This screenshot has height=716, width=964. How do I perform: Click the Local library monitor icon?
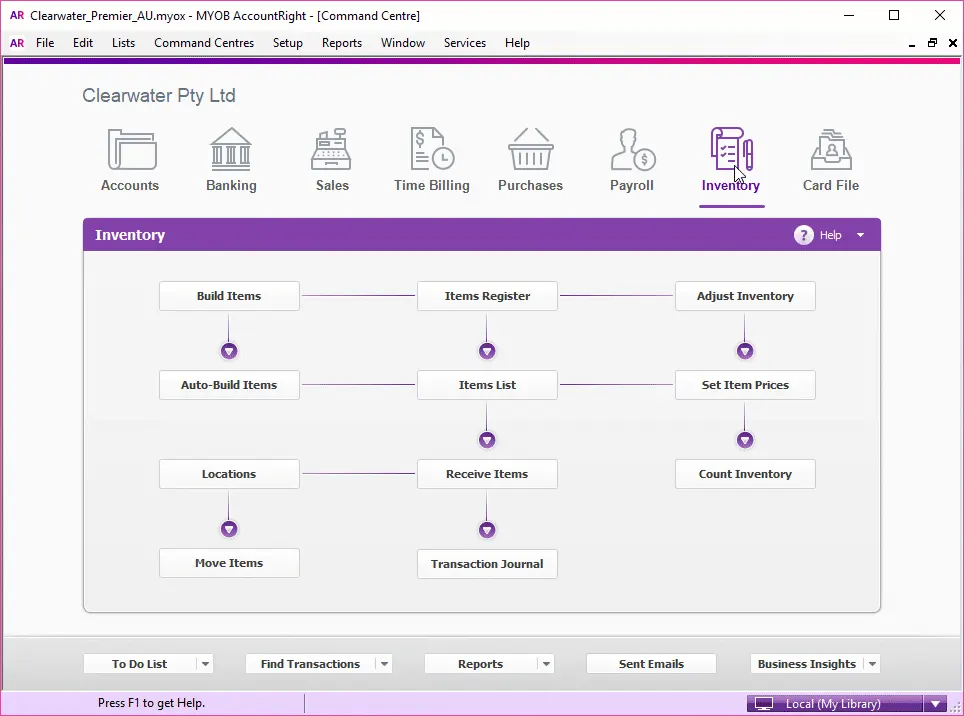click(764, 704)
